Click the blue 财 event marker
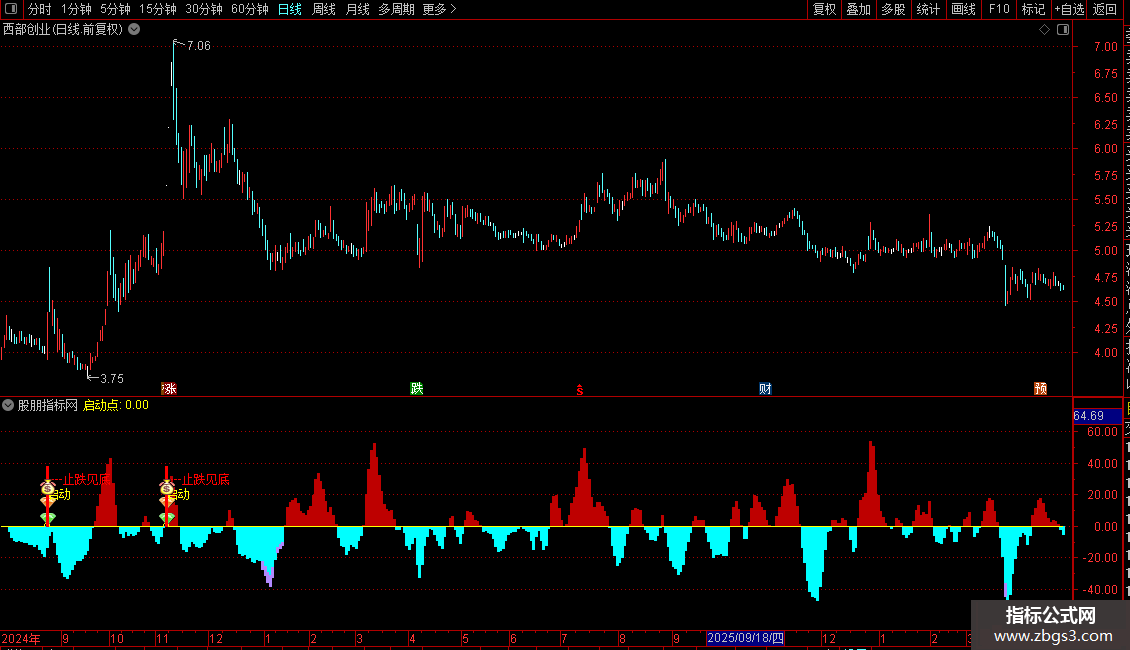This screenshot has width=1130, height=650. pos(765,388)
